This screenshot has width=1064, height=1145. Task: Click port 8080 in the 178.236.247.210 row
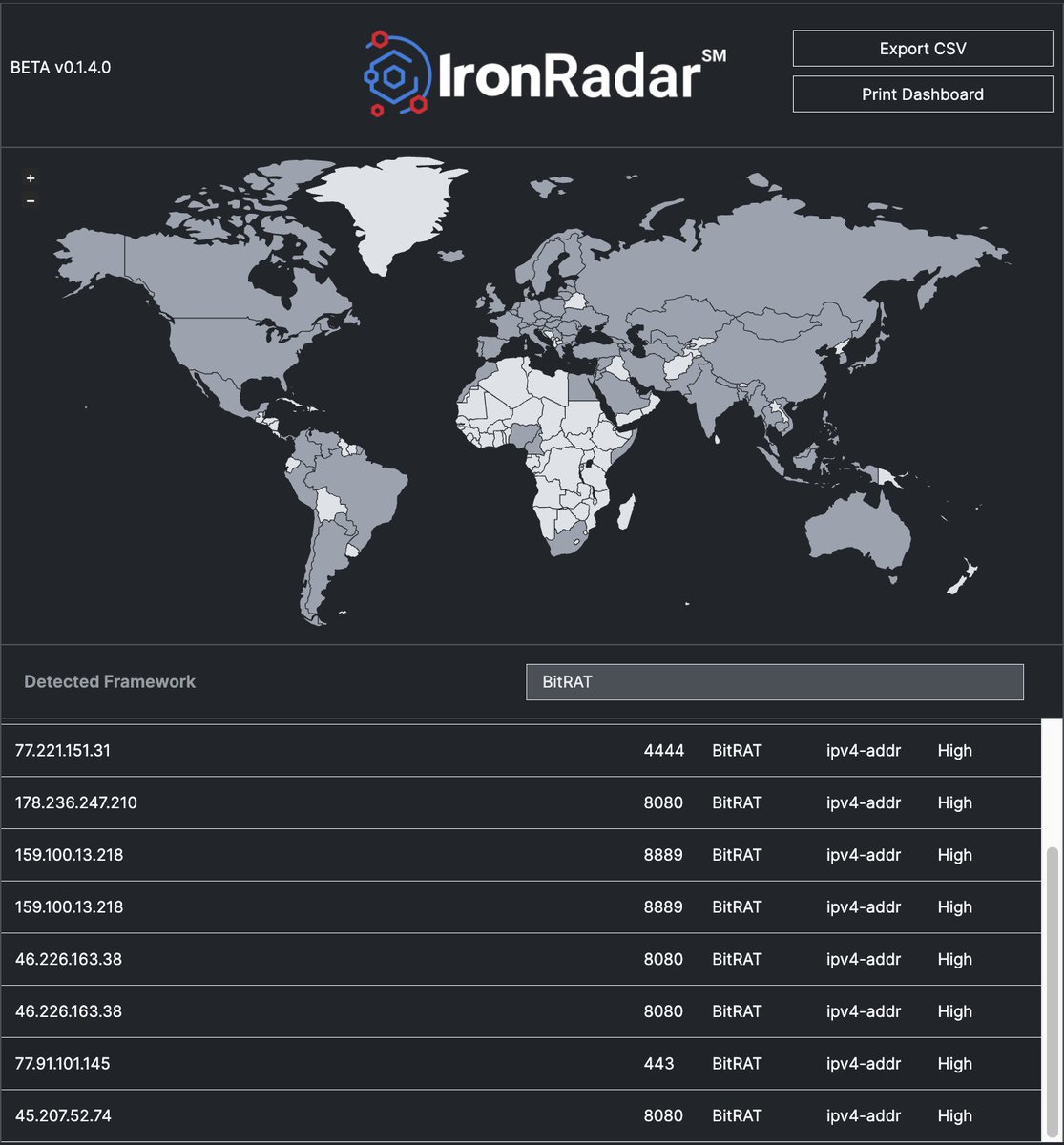click(x=663, y=803)
